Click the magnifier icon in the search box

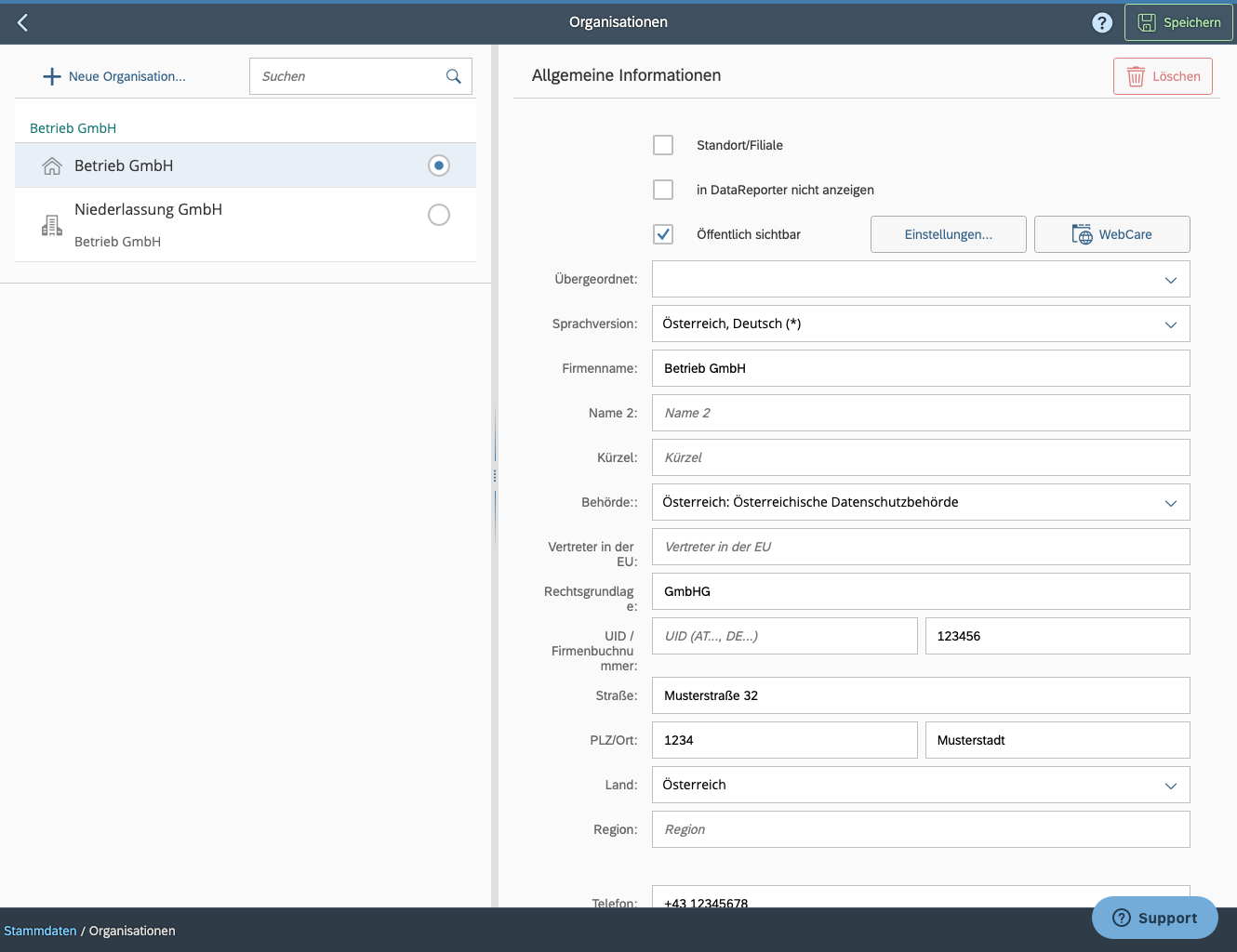(454, 76)
